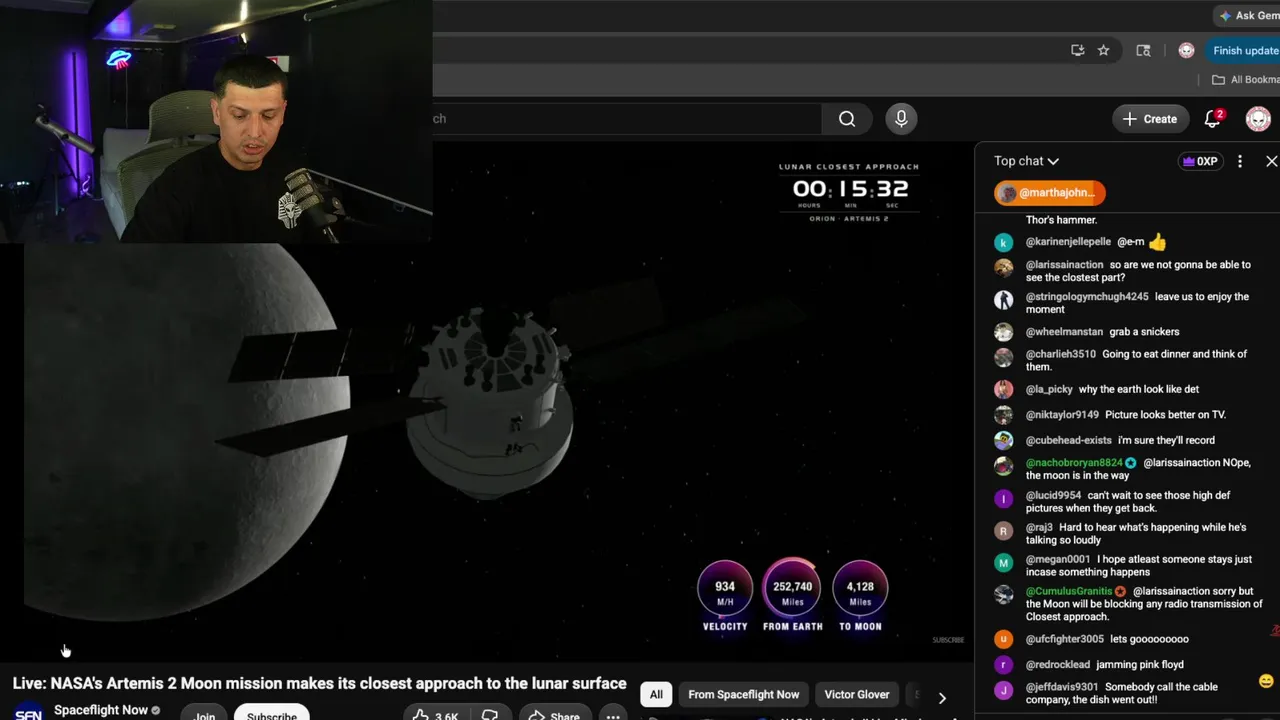This screenshot has width=1280, height=720.
Task: Open the Google Lens search icon in Chrome toolbar
Action: 1144,50
